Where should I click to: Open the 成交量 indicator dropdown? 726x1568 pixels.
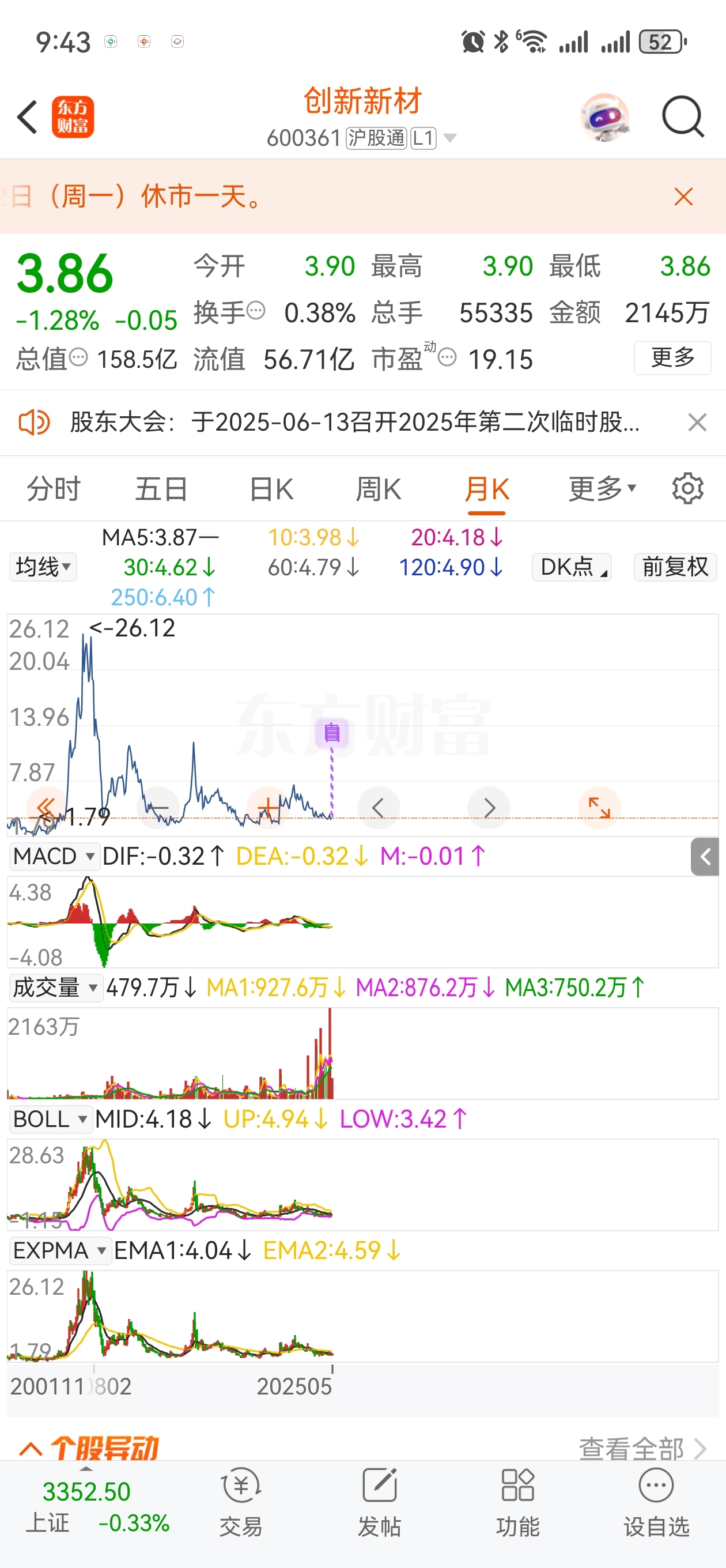[x=55, y=987]
